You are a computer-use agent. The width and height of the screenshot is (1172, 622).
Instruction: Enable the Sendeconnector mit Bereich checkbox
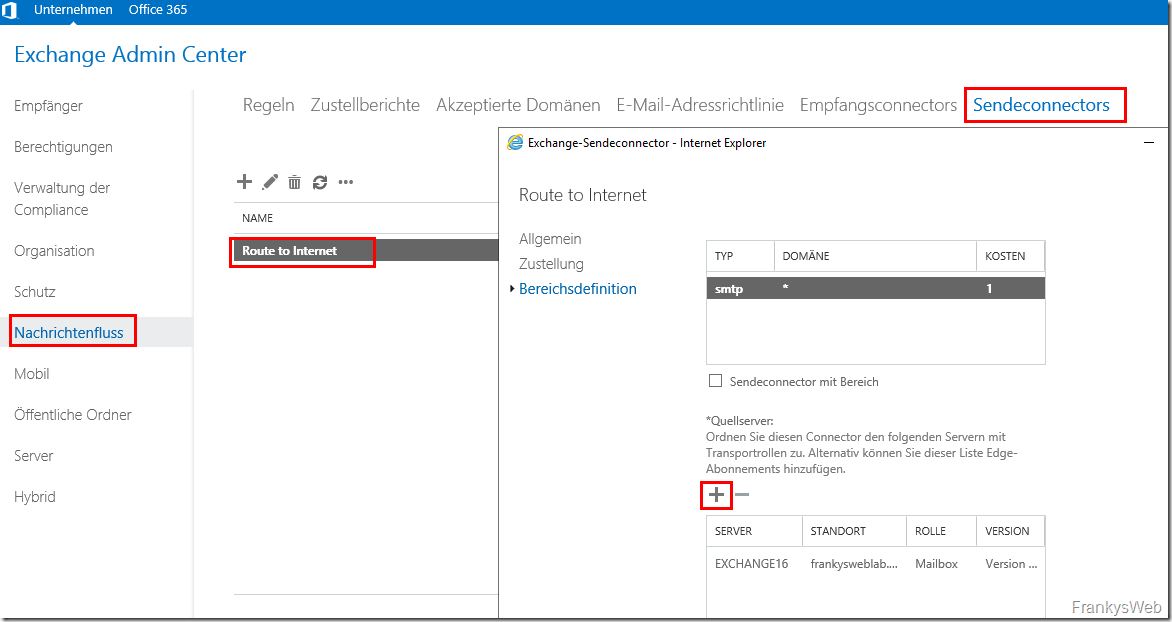pos(715,381)
